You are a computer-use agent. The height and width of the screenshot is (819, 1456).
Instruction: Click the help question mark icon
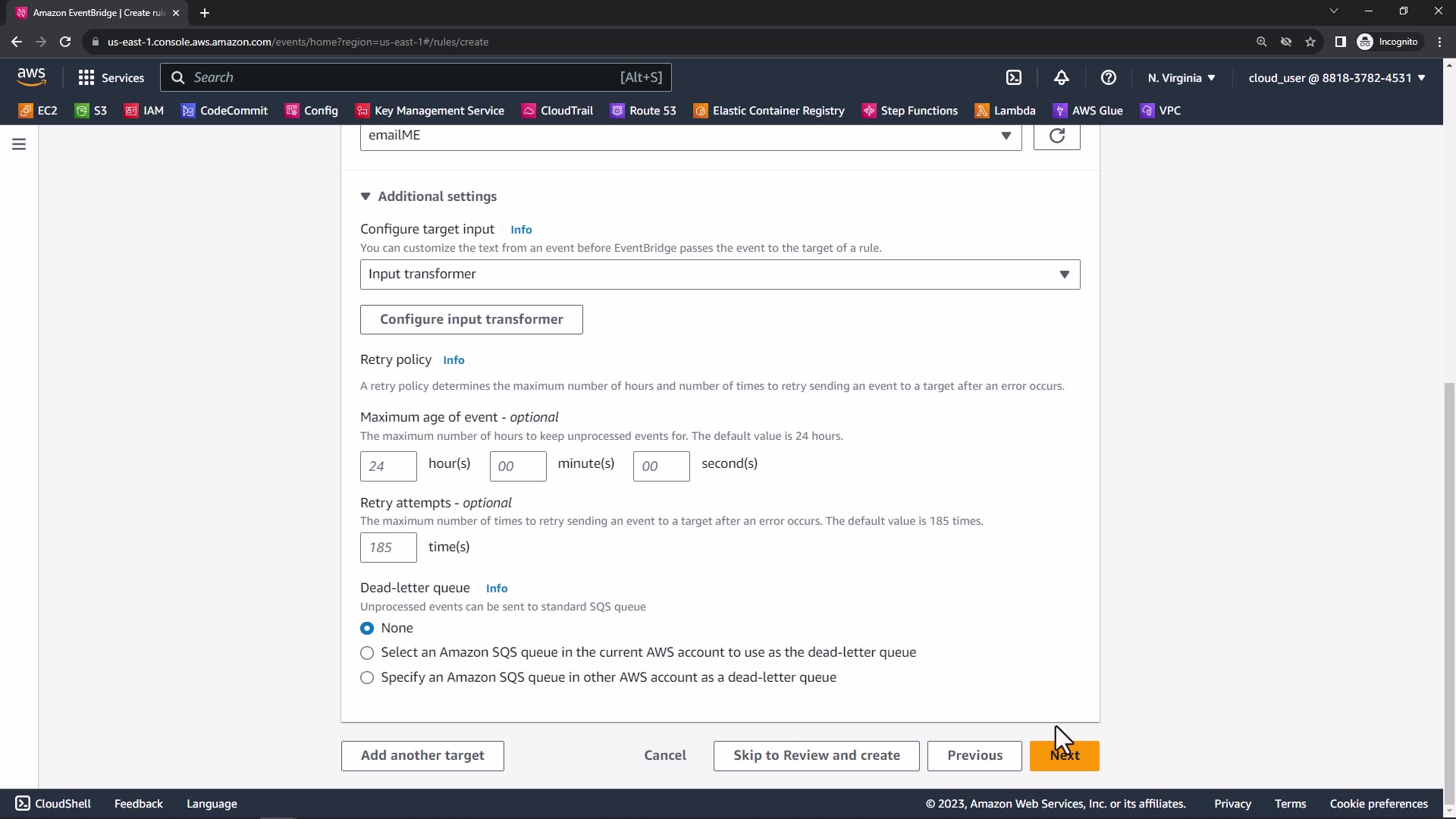1108,77
